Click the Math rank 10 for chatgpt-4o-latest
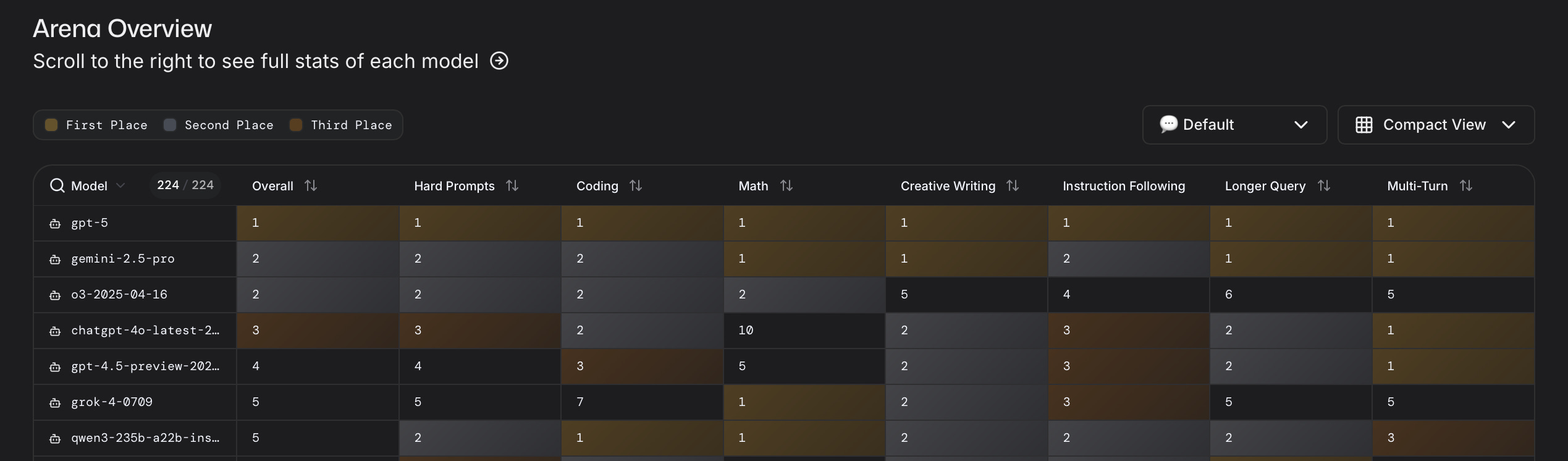Image resolution: width=1568 pixels, height=461 pixels. [x=804, y=330]
